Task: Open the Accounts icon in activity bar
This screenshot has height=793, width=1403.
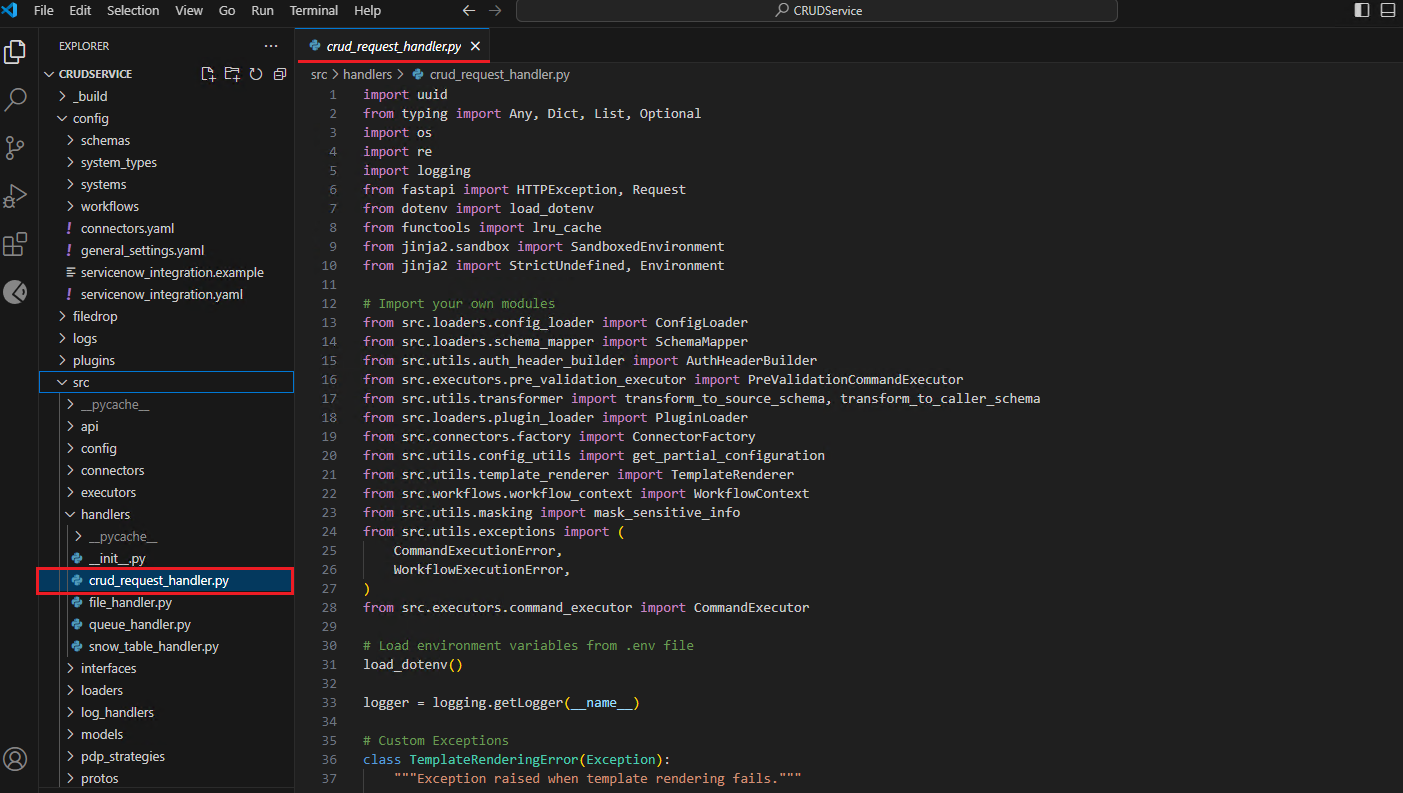Action: click(15, 758)
